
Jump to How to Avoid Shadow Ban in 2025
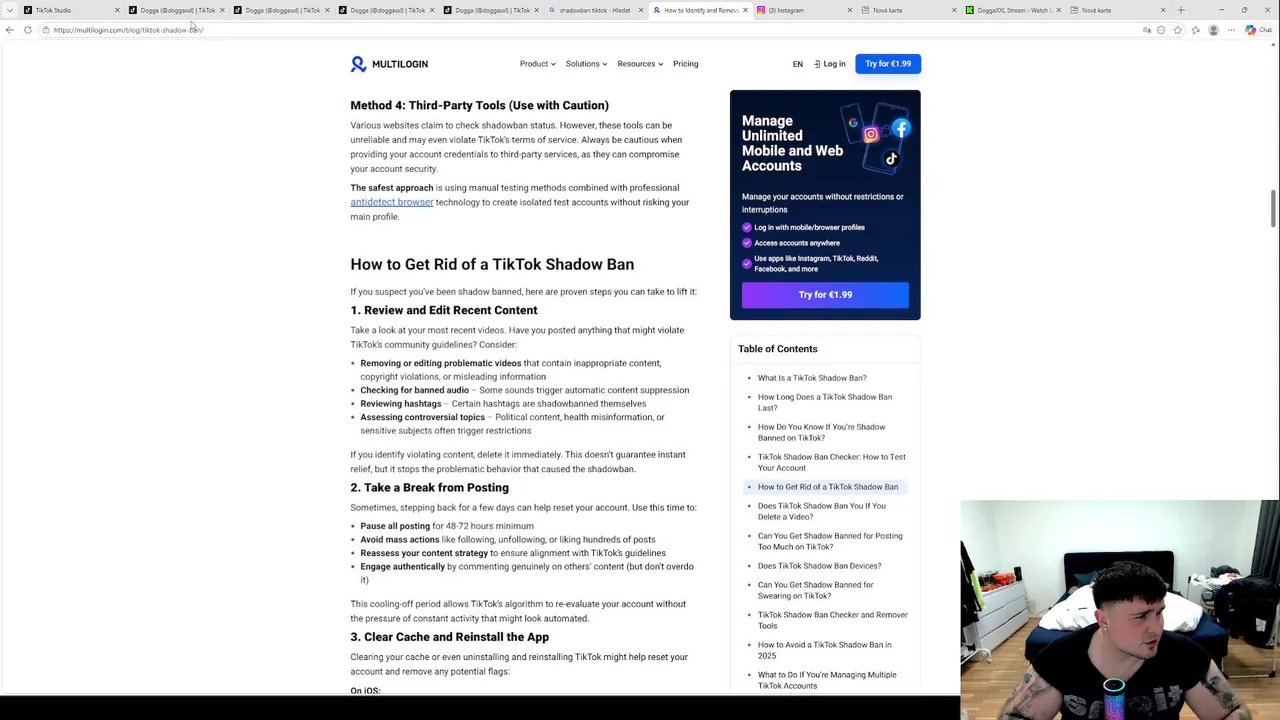tap(824, 650)
